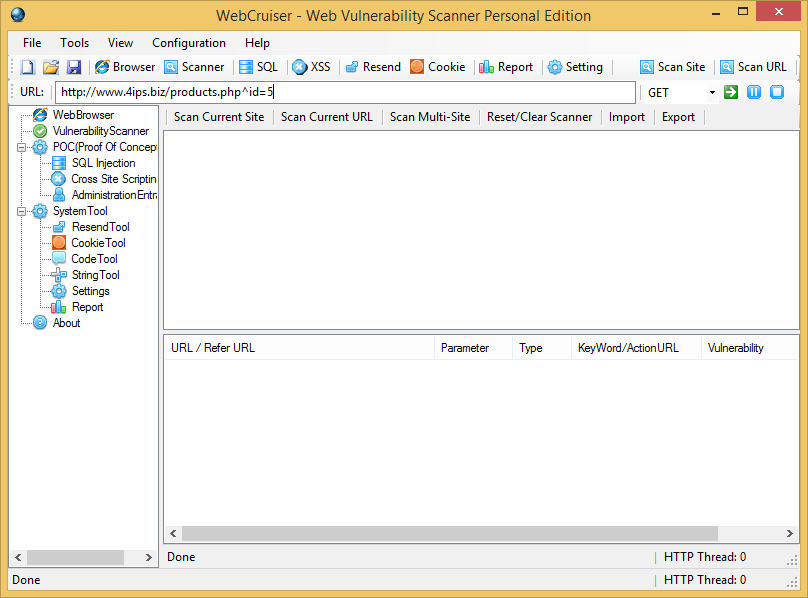Click tree panel left scroll arrow

point(18,557)
